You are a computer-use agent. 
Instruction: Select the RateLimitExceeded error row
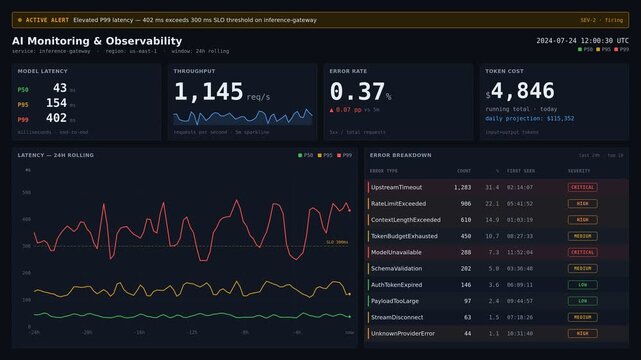[x=496, y=203]
